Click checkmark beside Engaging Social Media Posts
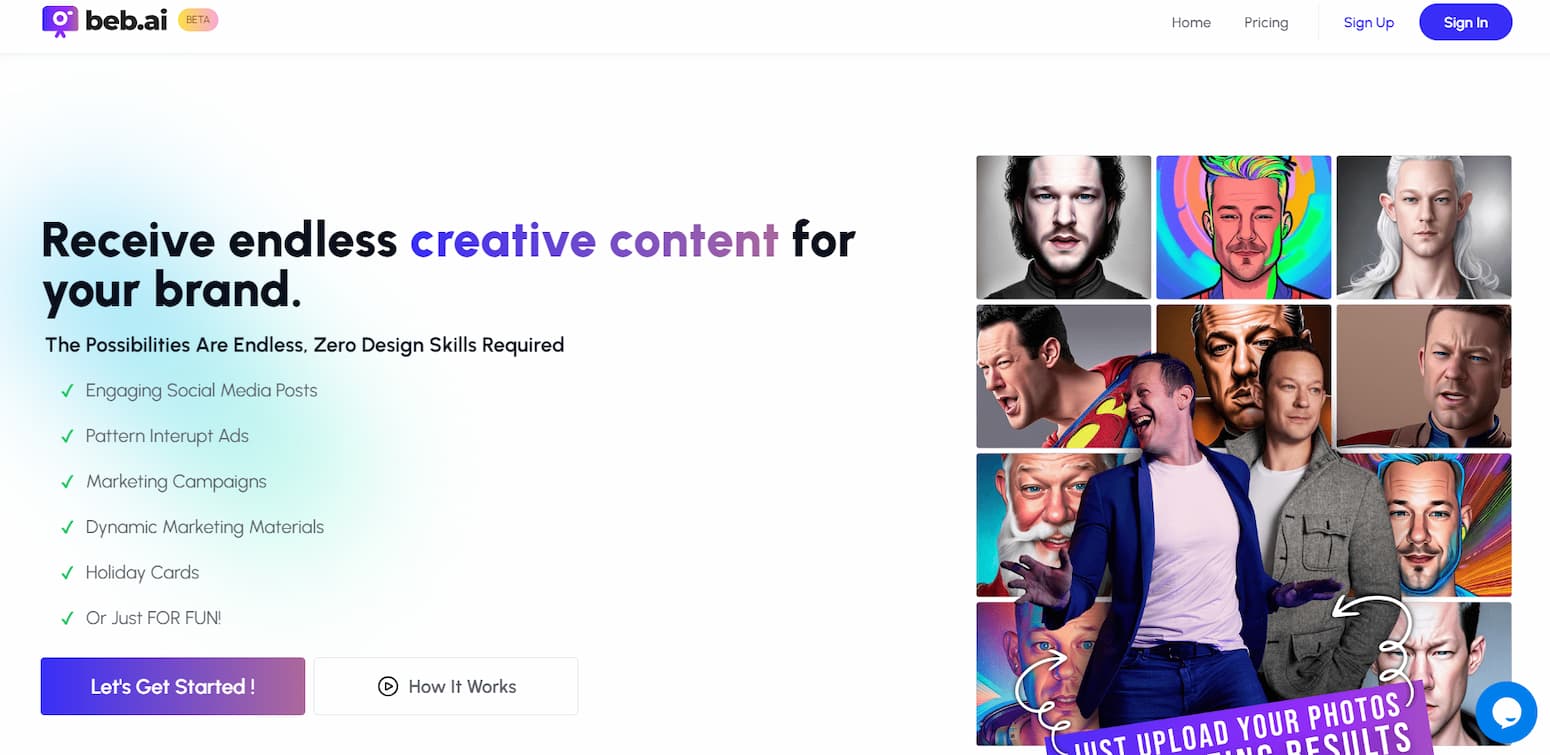The image size is (1550, 755). (67, 391)
